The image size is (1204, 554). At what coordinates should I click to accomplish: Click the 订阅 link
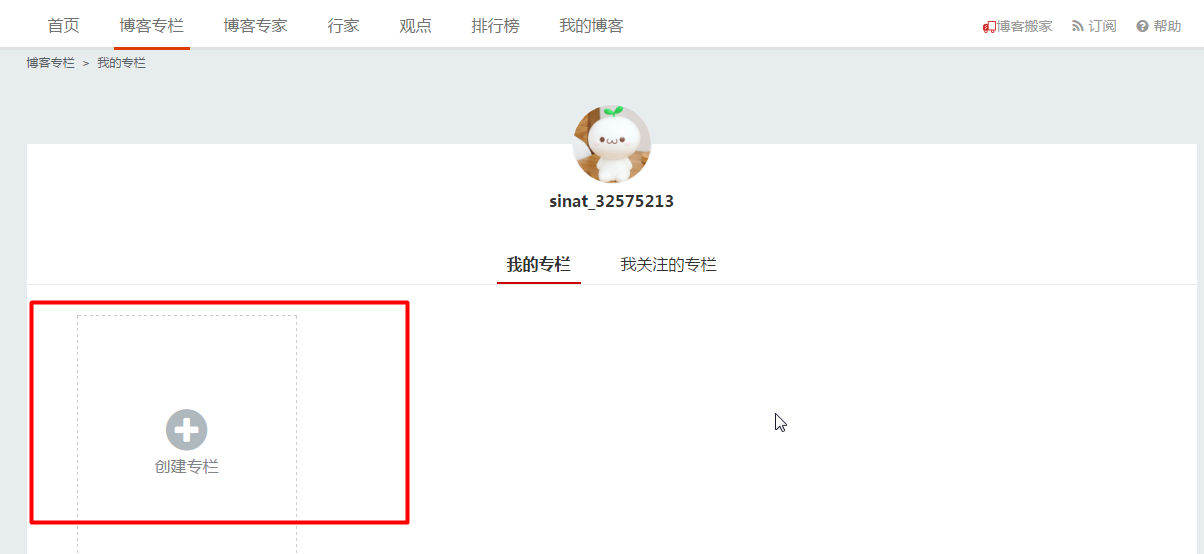click(1102, 27)
